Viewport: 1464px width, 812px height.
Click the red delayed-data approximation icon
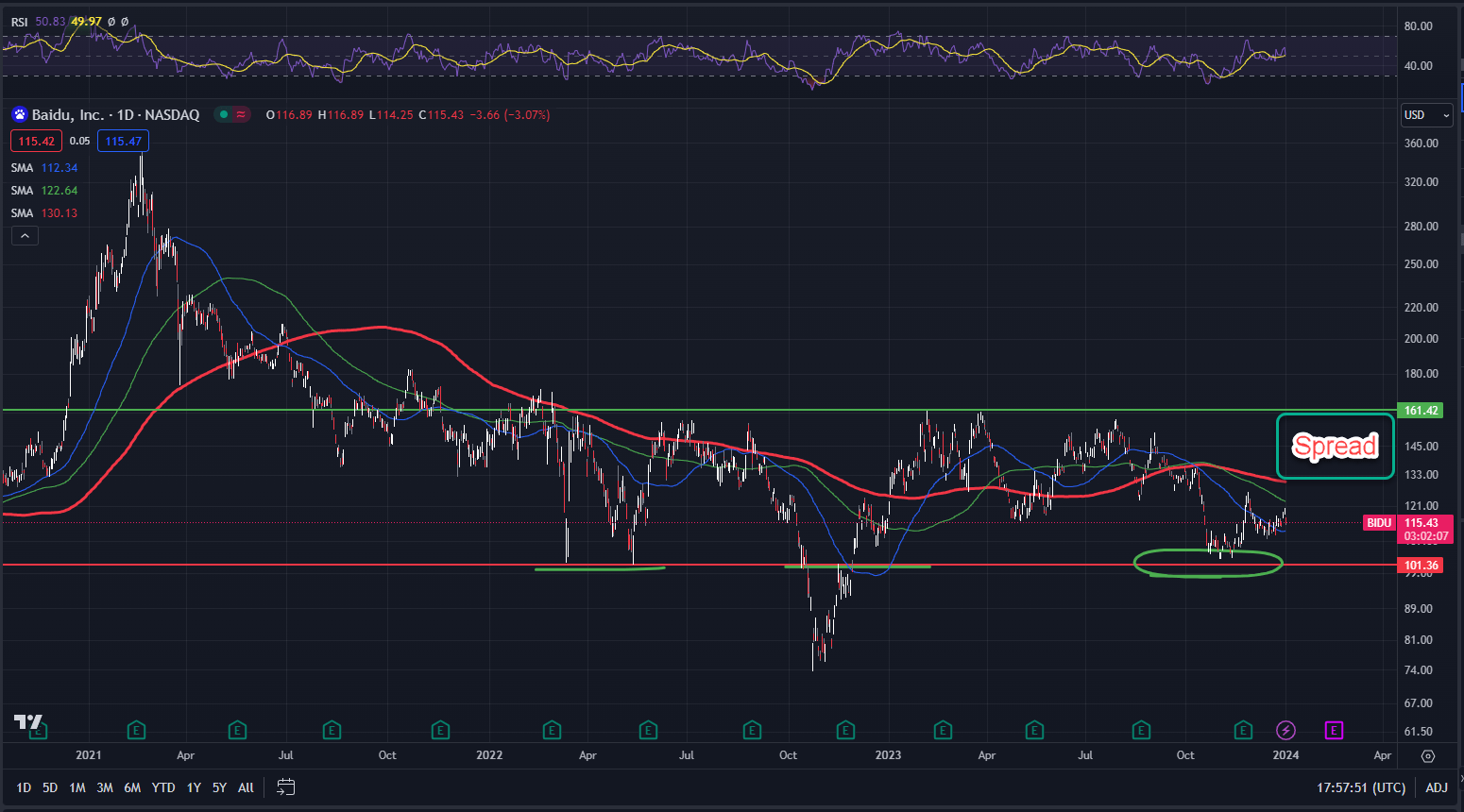(242, 114)
